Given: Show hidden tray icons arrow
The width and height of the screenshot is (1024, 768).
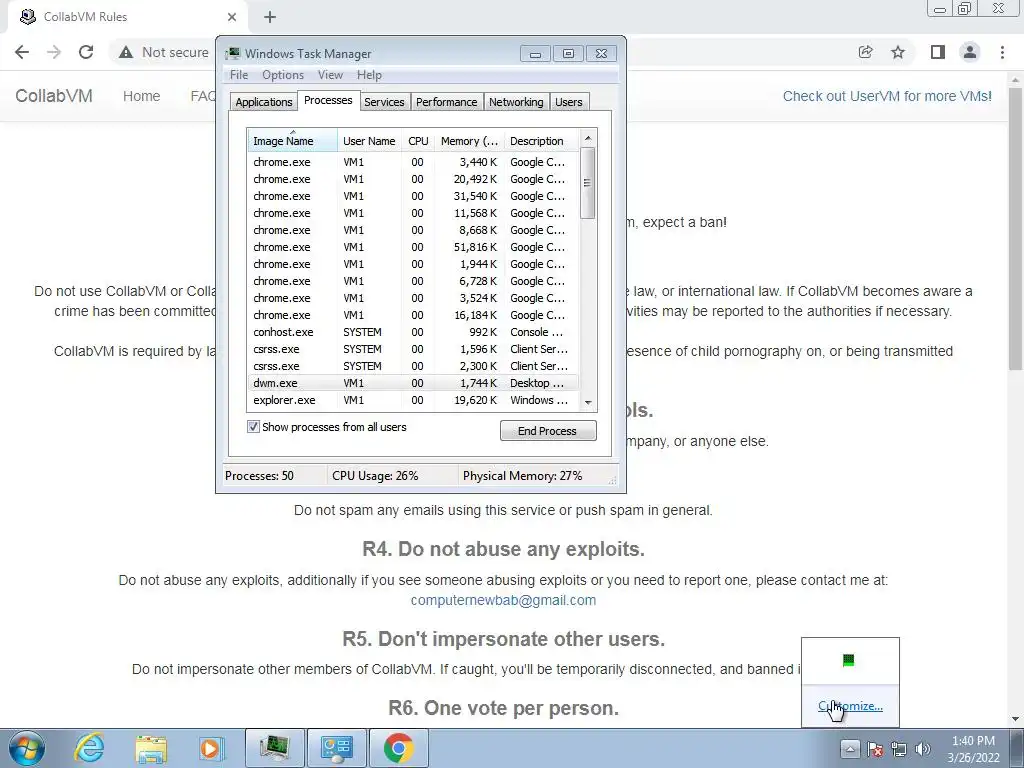Looking at the screenshot, I should [849, 748].
